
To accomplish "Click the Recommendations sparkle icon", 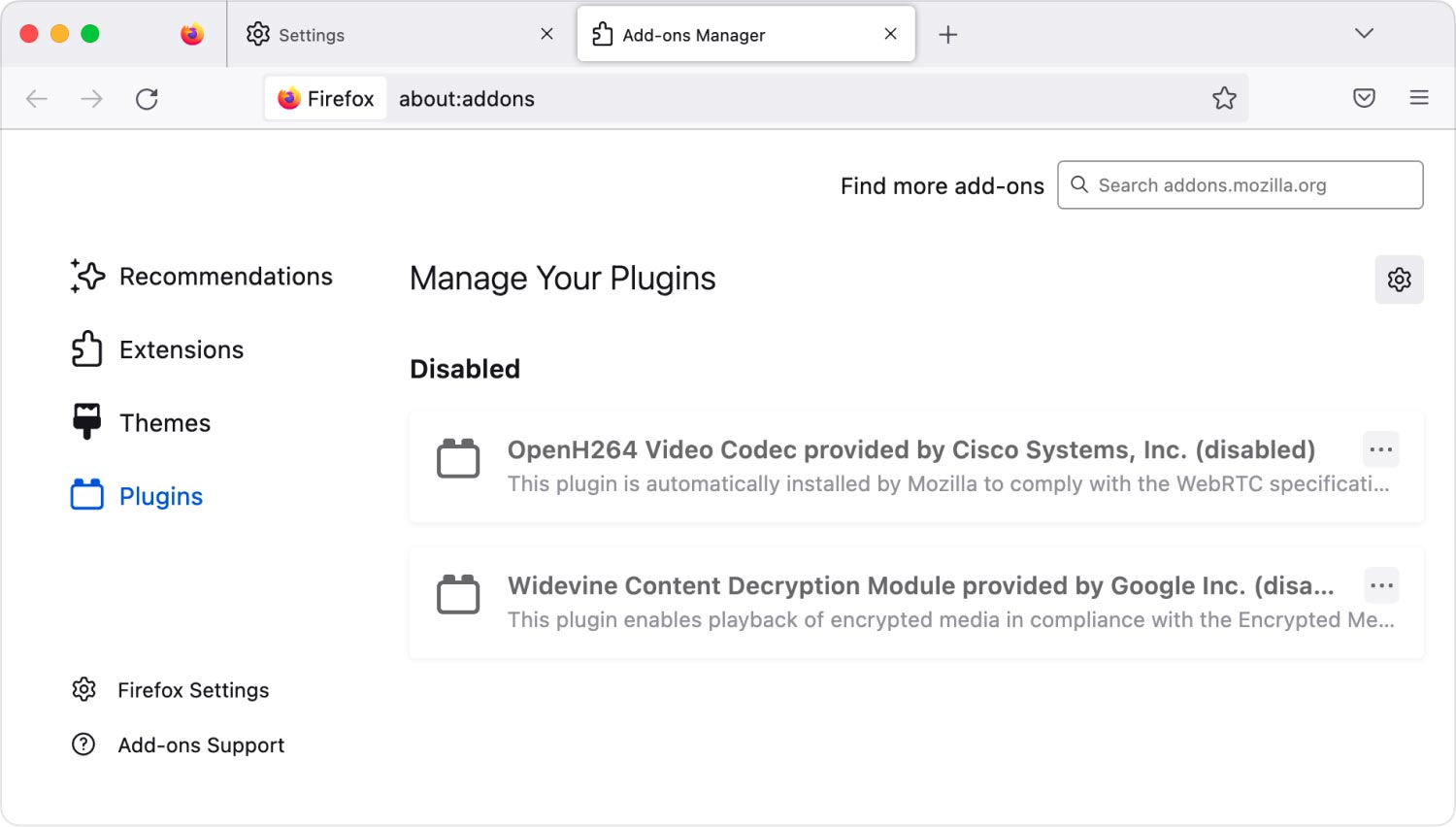I will (x=87, y=277).
